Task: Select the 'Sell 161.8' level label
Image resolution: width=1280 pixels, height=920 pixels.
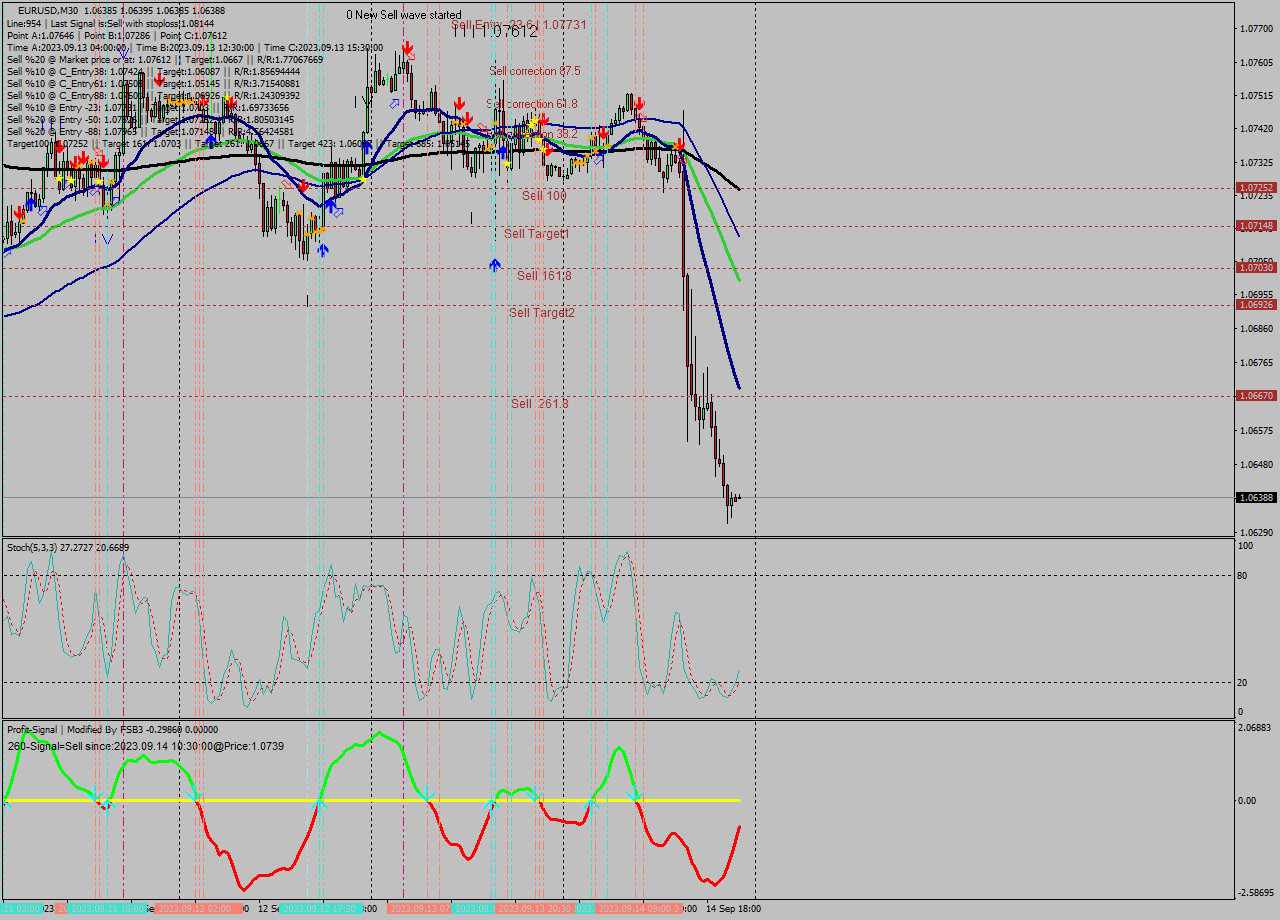Action: (x=544, y=276)
